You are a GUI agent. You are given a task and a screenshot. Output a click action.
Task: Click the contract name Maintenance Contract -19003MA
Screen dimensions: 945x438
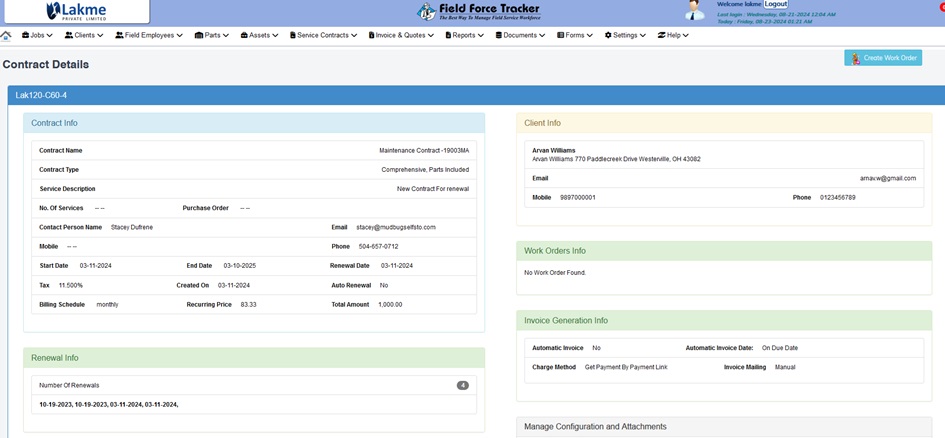pos(424,151)
